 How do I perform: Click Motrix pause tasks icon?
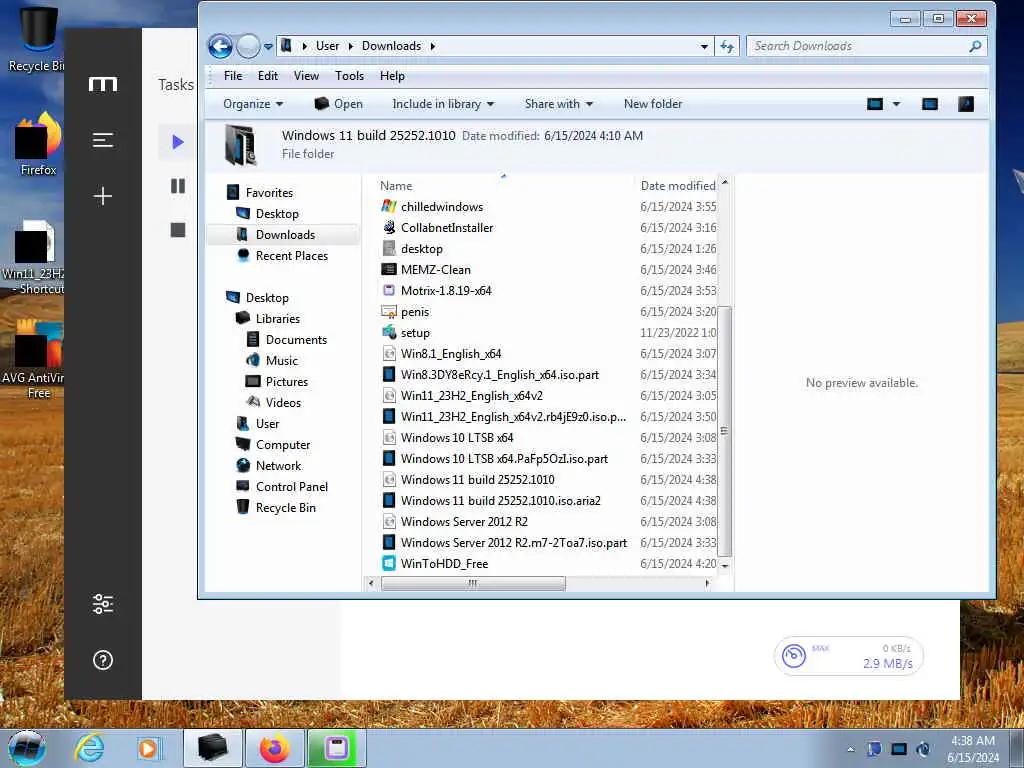(178, 186)
